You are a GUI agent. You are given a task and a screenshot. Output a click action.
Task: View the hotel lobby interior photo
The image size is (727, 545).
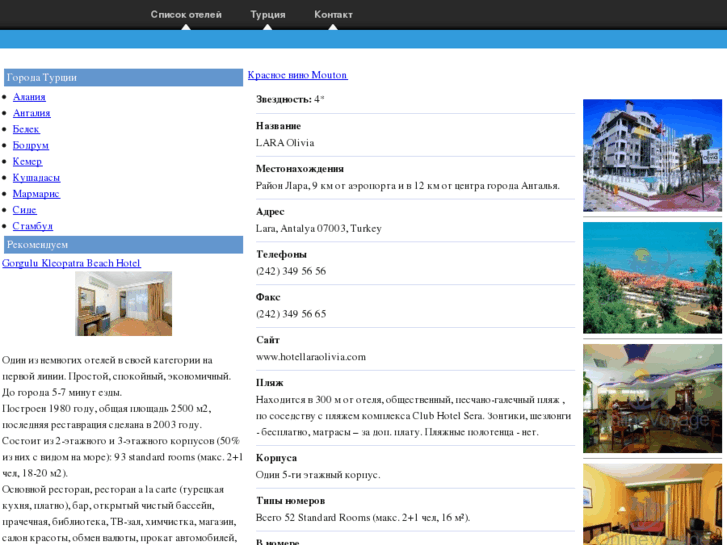click(652, 398)
